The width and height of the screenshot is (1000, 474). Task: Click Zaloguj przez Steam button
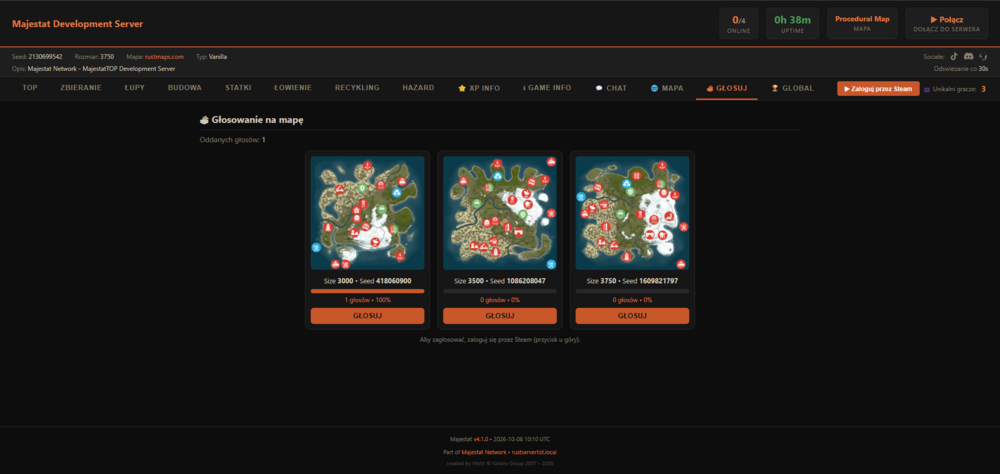coord(878,89)
